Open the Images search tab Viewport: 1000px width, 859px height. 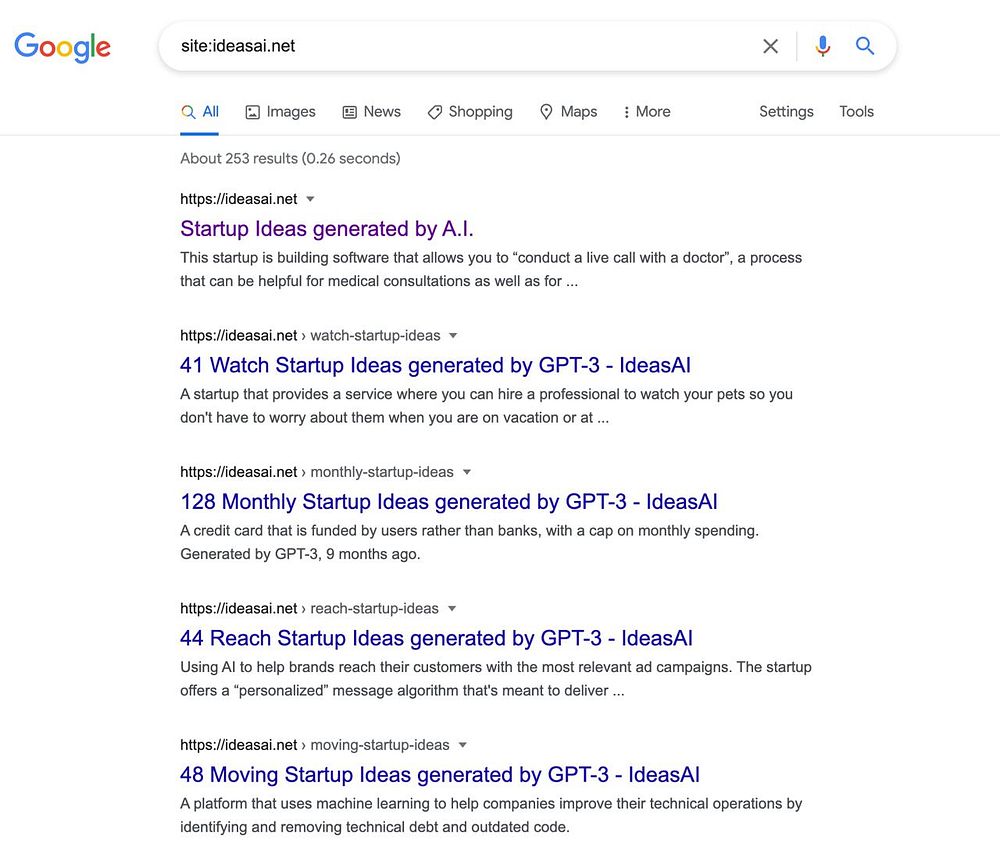click(x=281, y=112)
